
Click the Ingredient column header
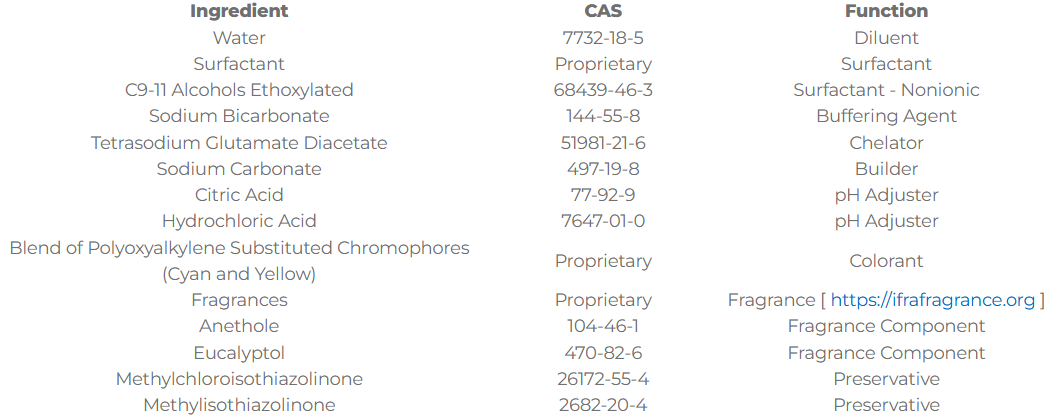point(239,11)
